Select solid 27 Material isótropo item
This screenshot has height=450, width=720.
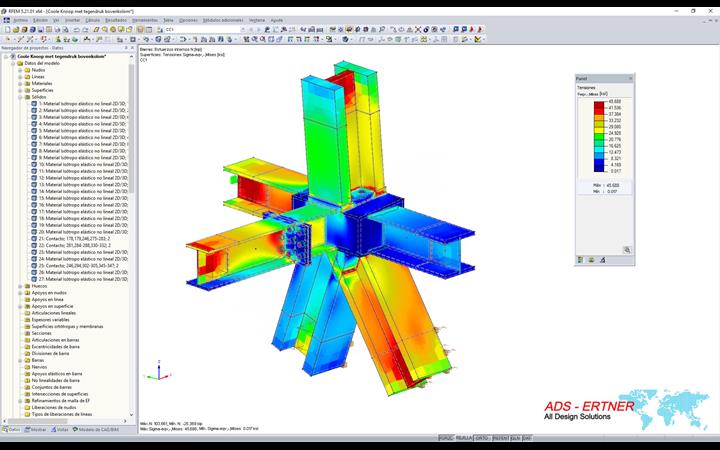click(80, 279)
